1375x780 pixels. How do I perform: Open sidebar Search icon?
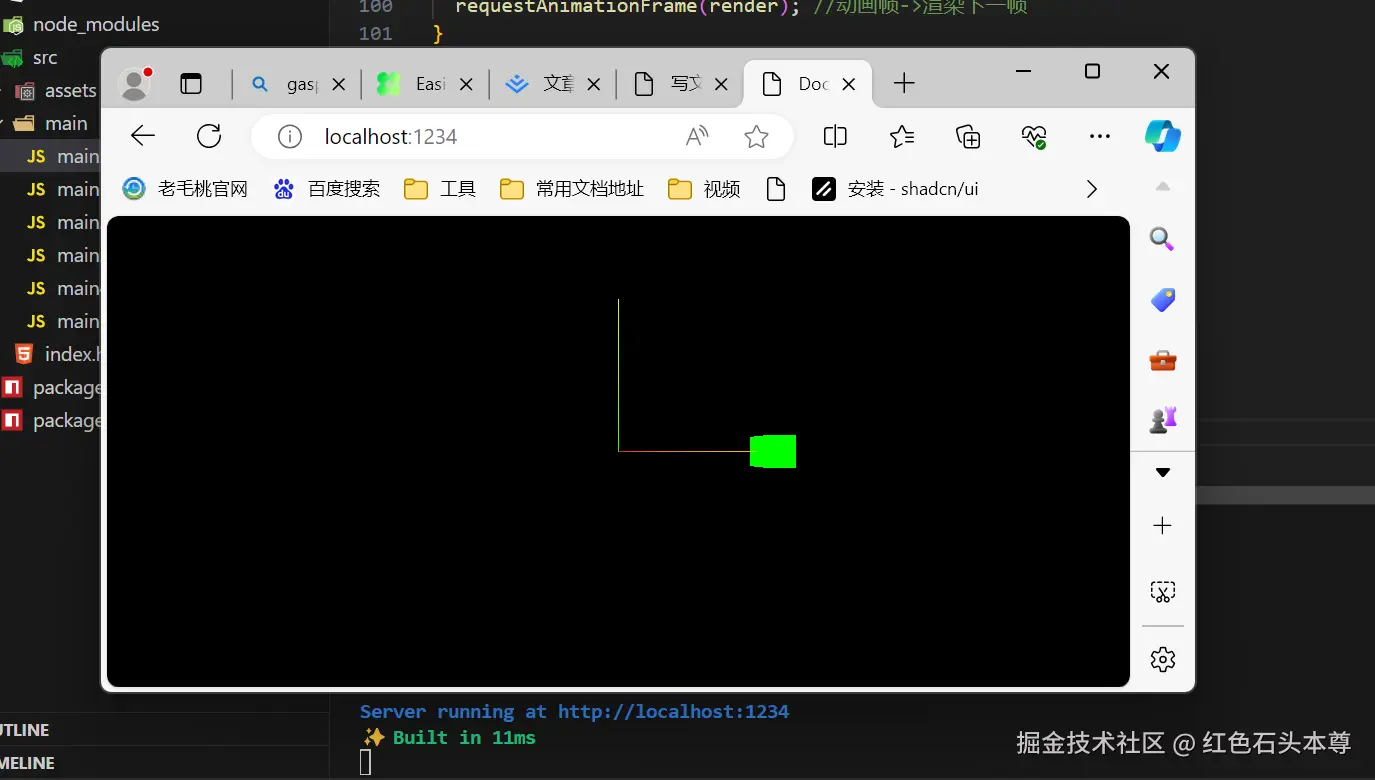click(x=1162, y=239)
